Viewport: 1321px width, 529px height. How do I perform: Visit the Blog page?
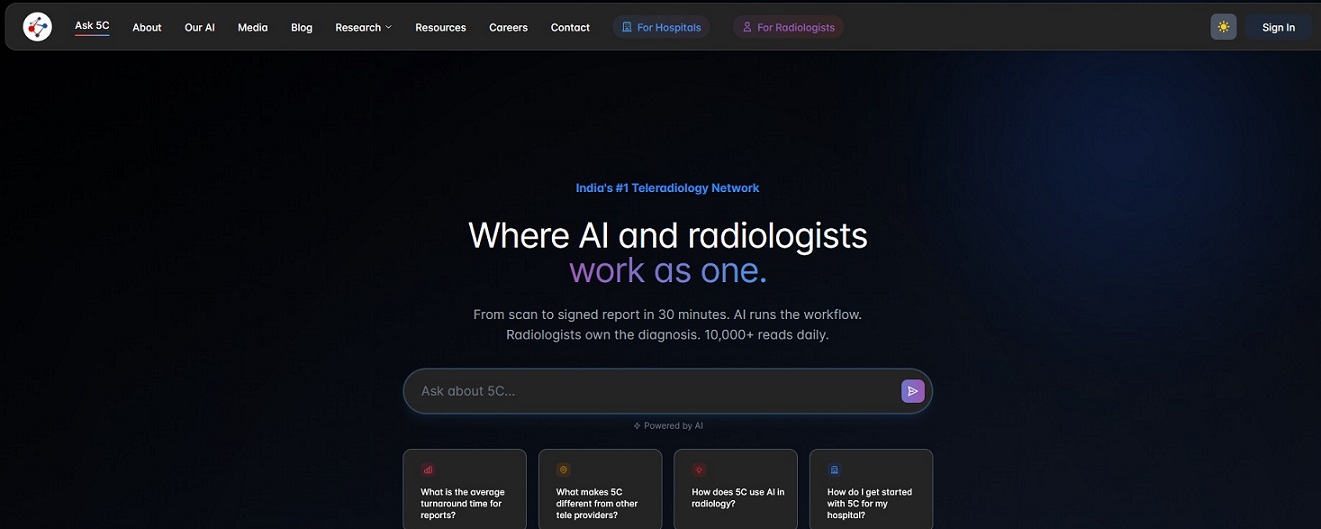[x=302, y=27]
